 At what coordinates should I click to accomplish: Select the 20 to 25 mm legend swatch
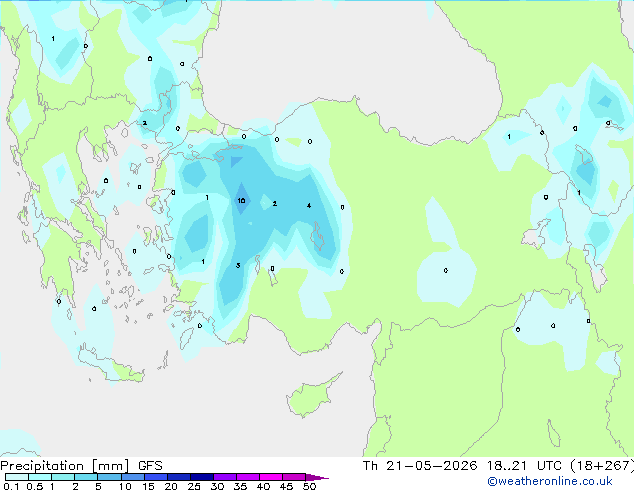(179, 477)
